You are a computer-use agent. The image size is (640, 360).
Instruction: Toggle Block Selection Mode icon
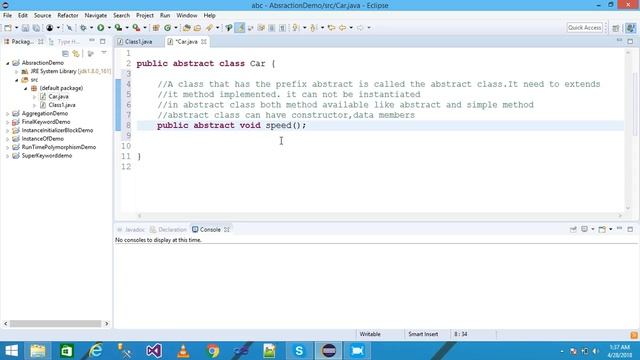[272, 28]
